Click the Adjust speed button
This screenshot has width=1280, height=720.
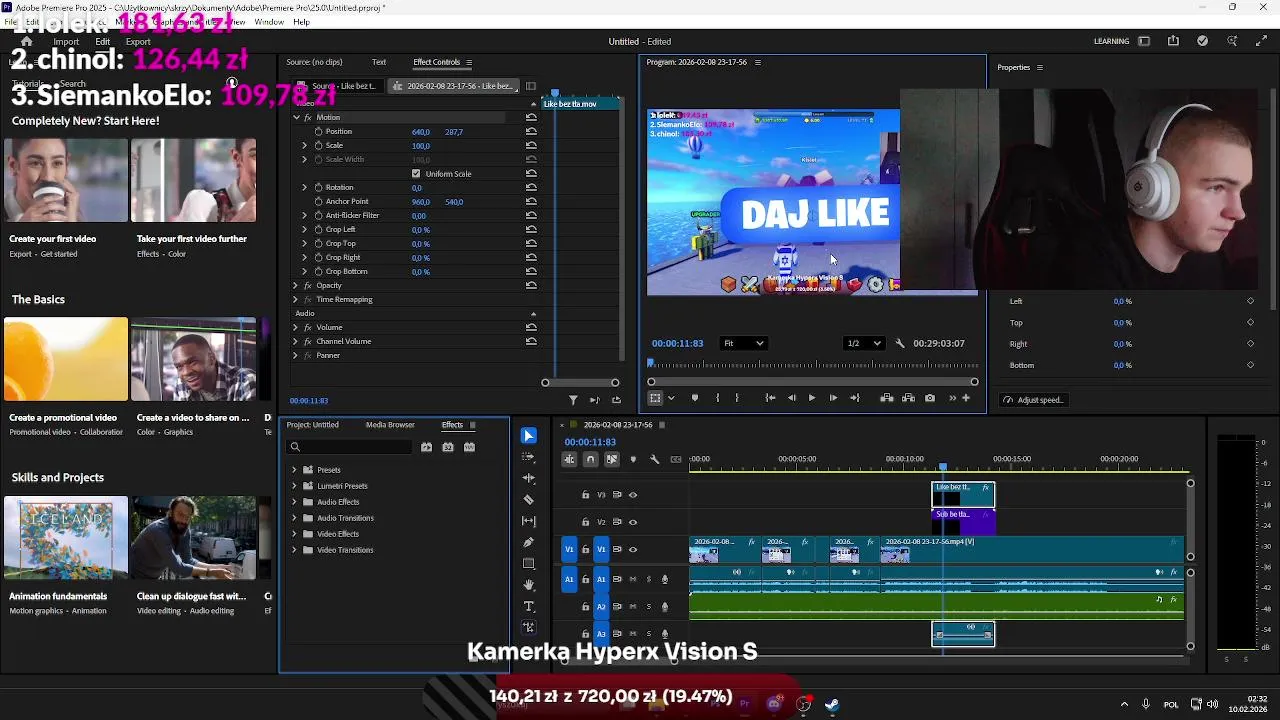point(1034,400)
